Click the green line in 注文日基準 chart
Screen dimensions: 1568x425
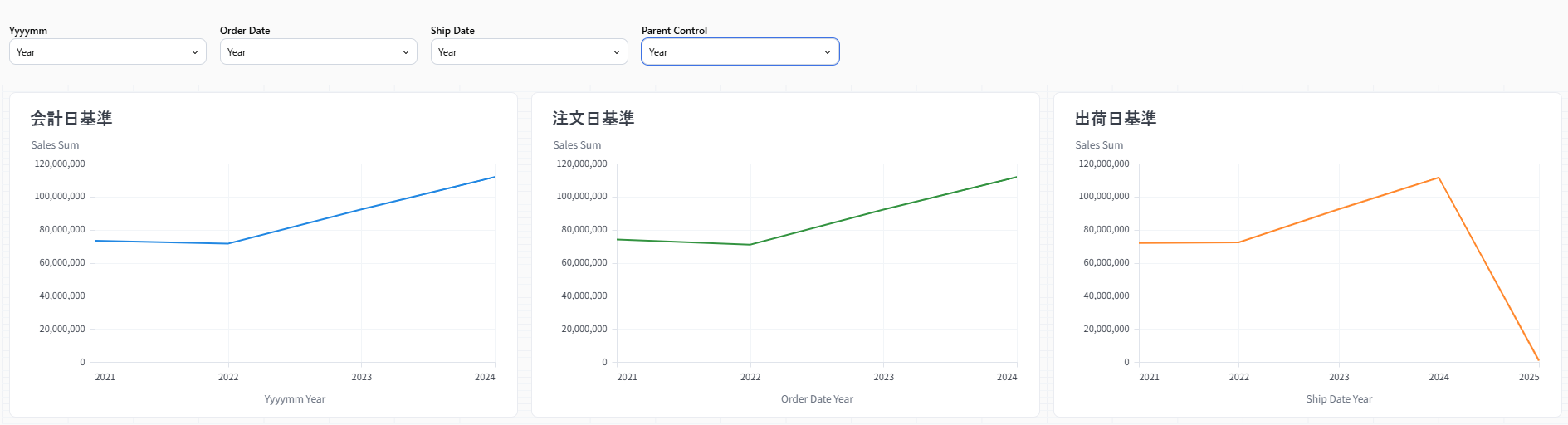point(883,209)
